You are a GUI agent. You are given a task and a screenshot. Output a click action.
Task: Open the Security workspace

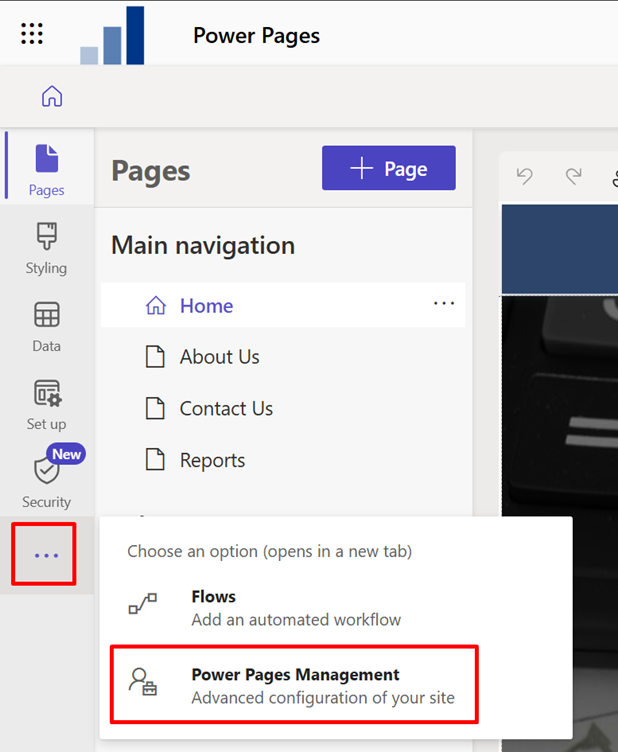[47, 480]
